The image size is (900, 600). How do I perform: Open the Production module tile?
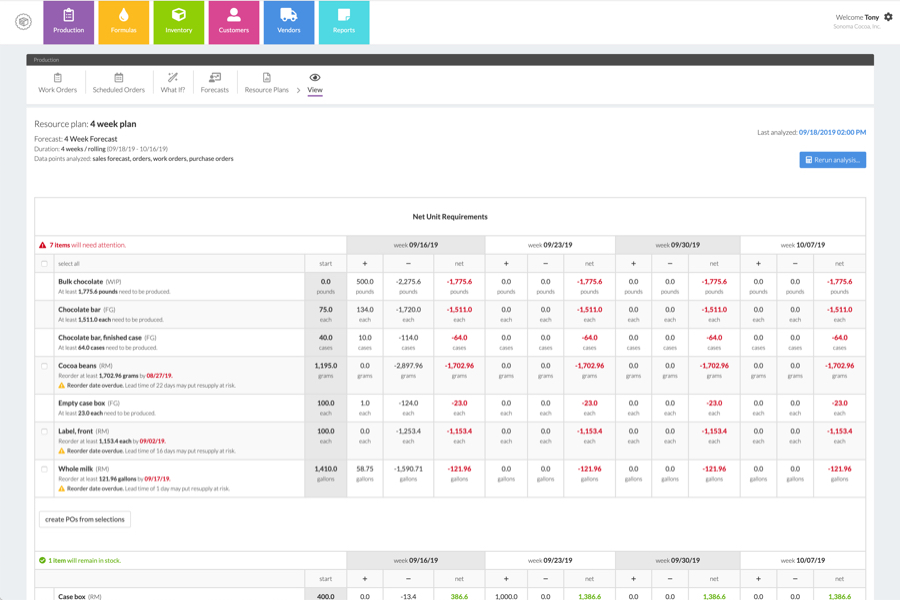pos(68,22)
